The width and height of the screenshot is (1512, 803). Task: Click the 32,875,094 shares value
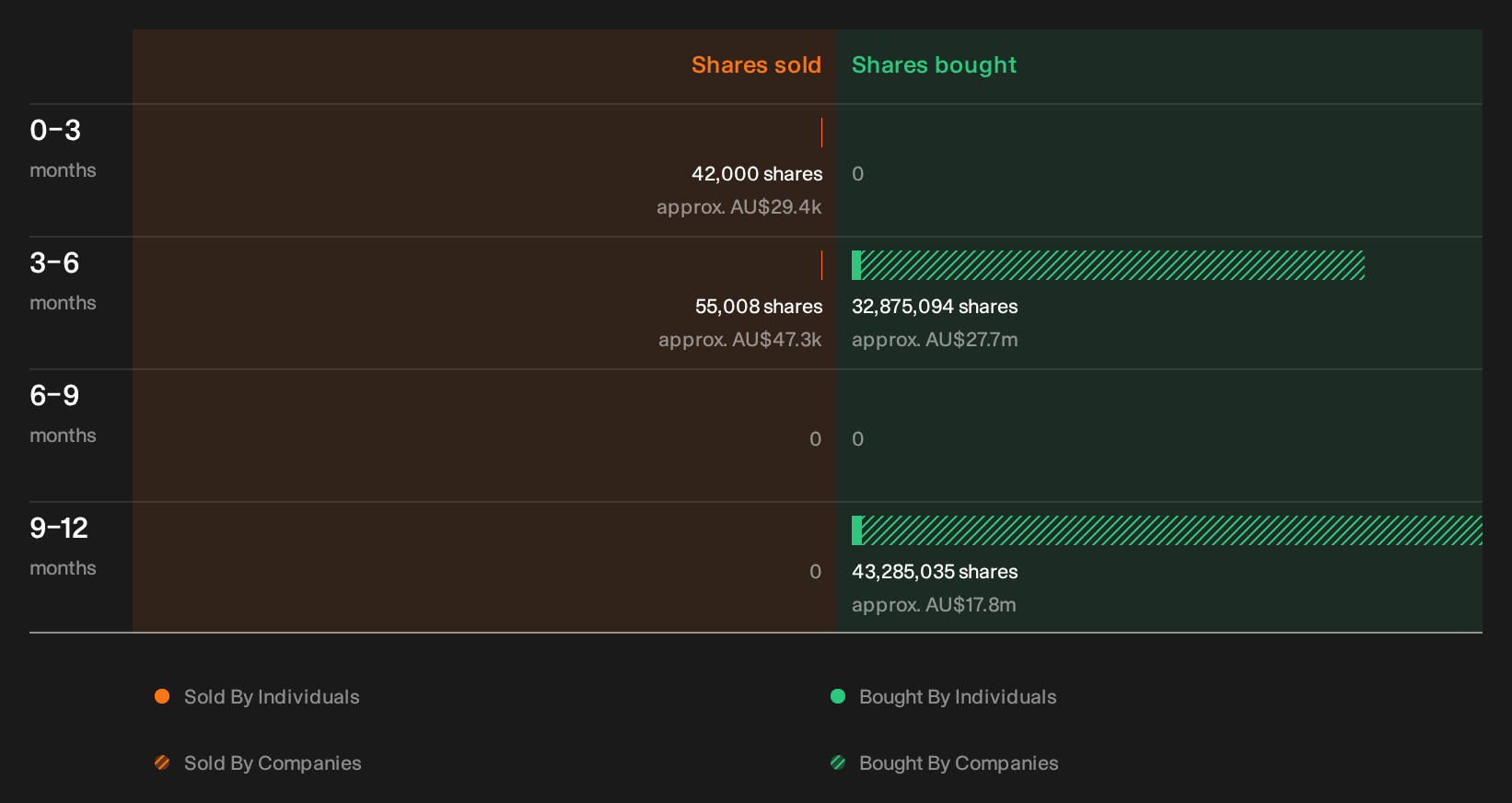(x=935, y=307)
